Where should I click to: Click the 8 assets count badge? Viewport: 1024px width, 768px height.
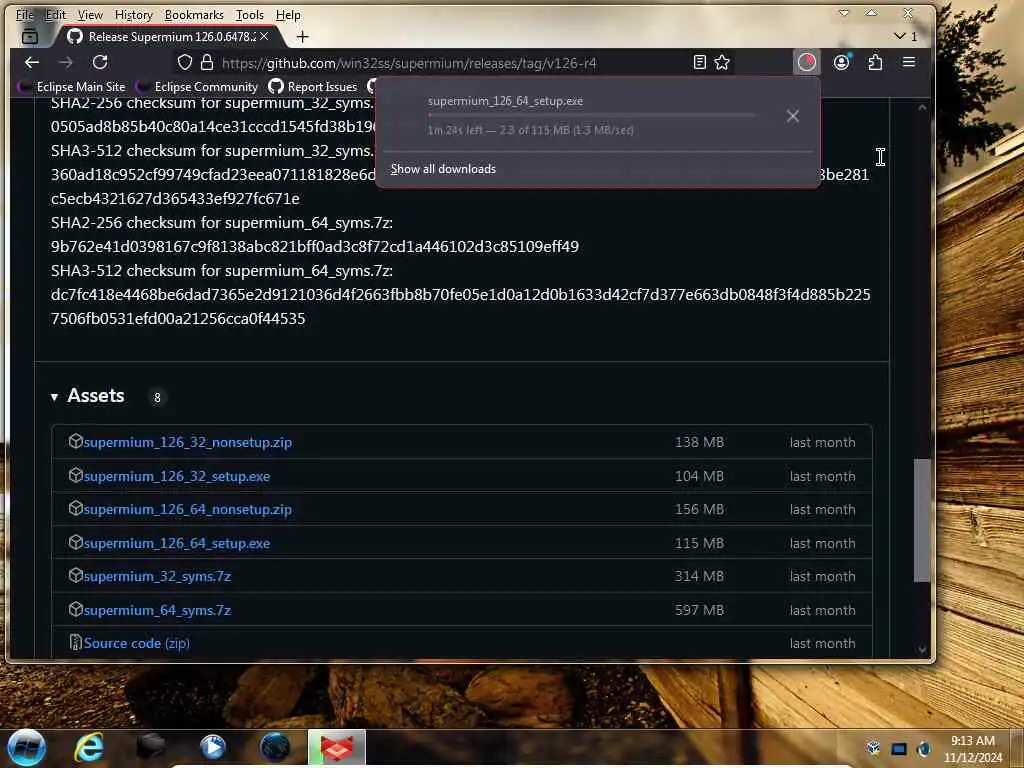point(157,397)
